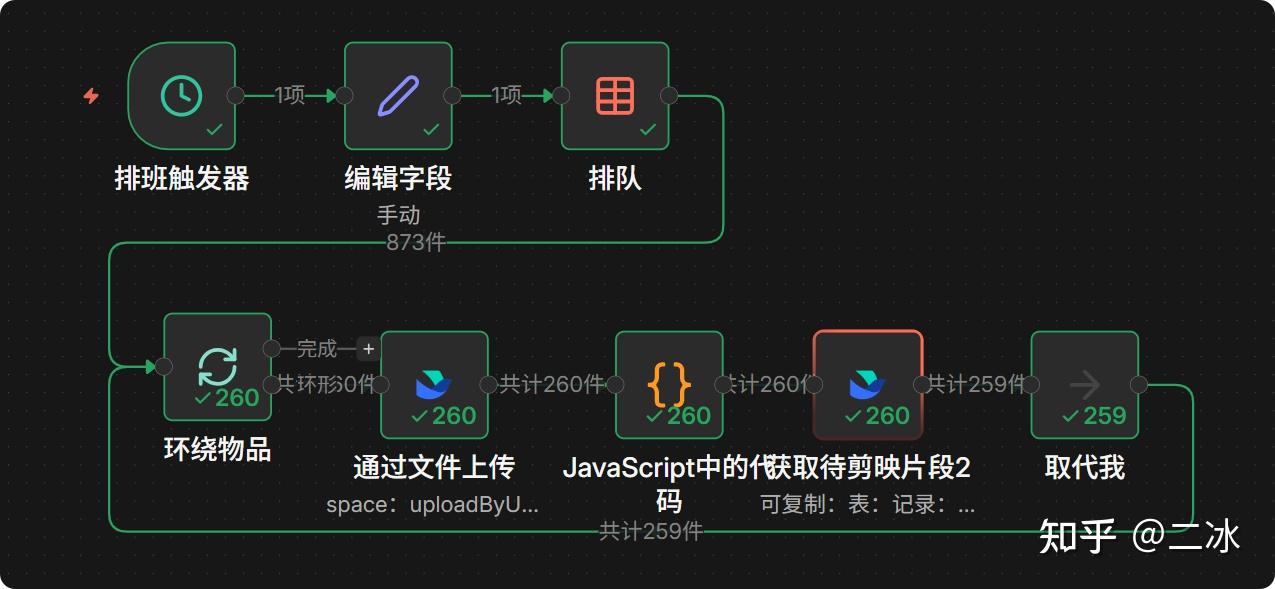Click the space：uploadByU... subtitle text
The height and width of the screenshot is (589, 1275).
click(432, 505)
